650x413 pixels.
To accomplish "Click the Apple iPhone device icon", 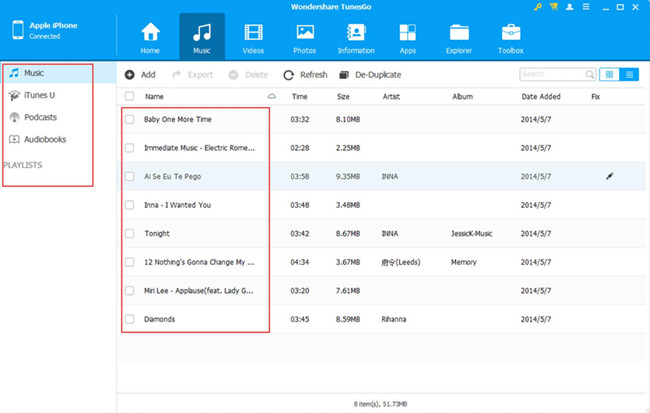I will pos(18,30).
